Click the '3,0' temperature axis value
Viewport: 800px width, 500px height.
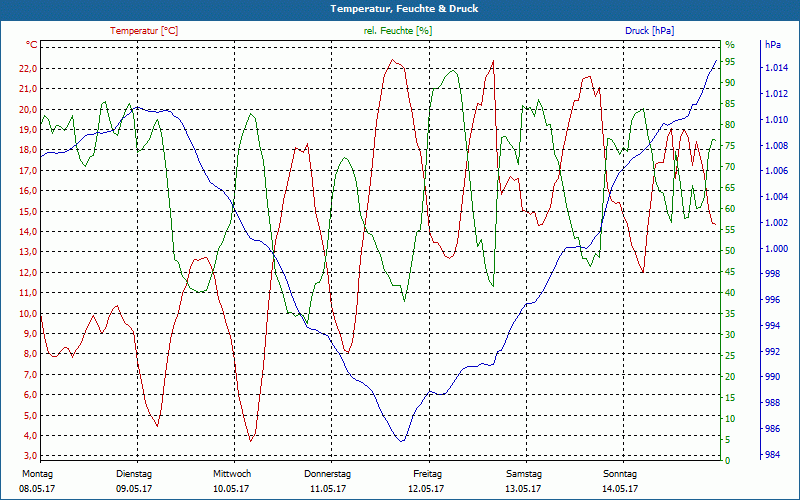(x=31, y=456)
